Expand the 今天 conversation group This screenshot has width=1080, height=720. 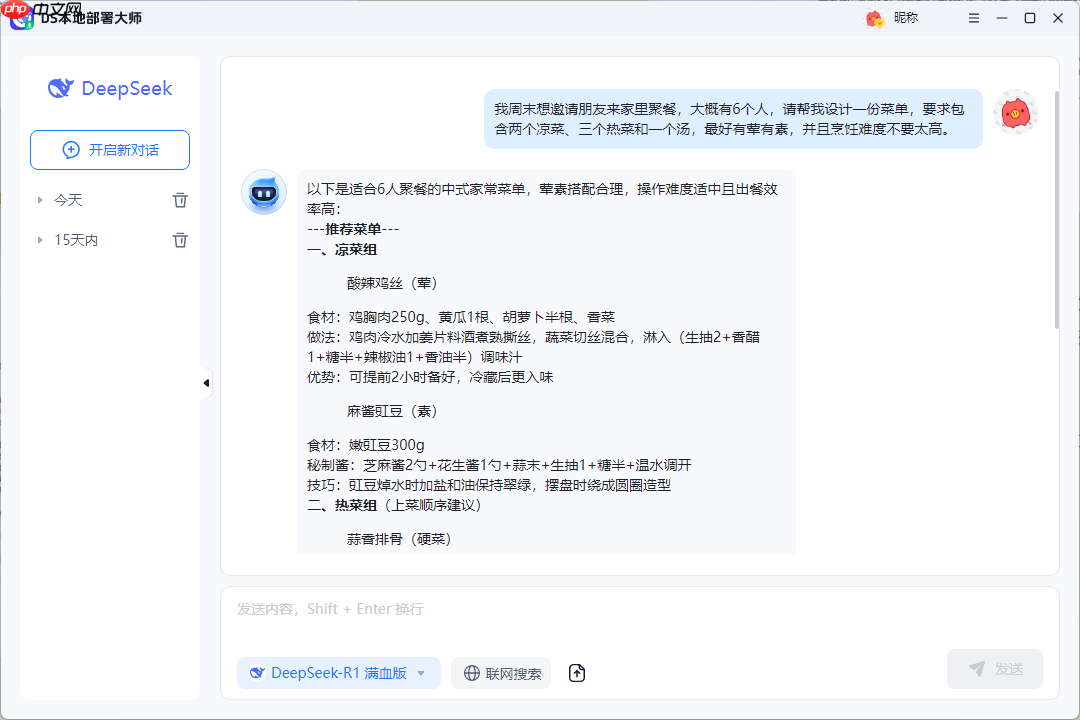[x=38, y=199]
